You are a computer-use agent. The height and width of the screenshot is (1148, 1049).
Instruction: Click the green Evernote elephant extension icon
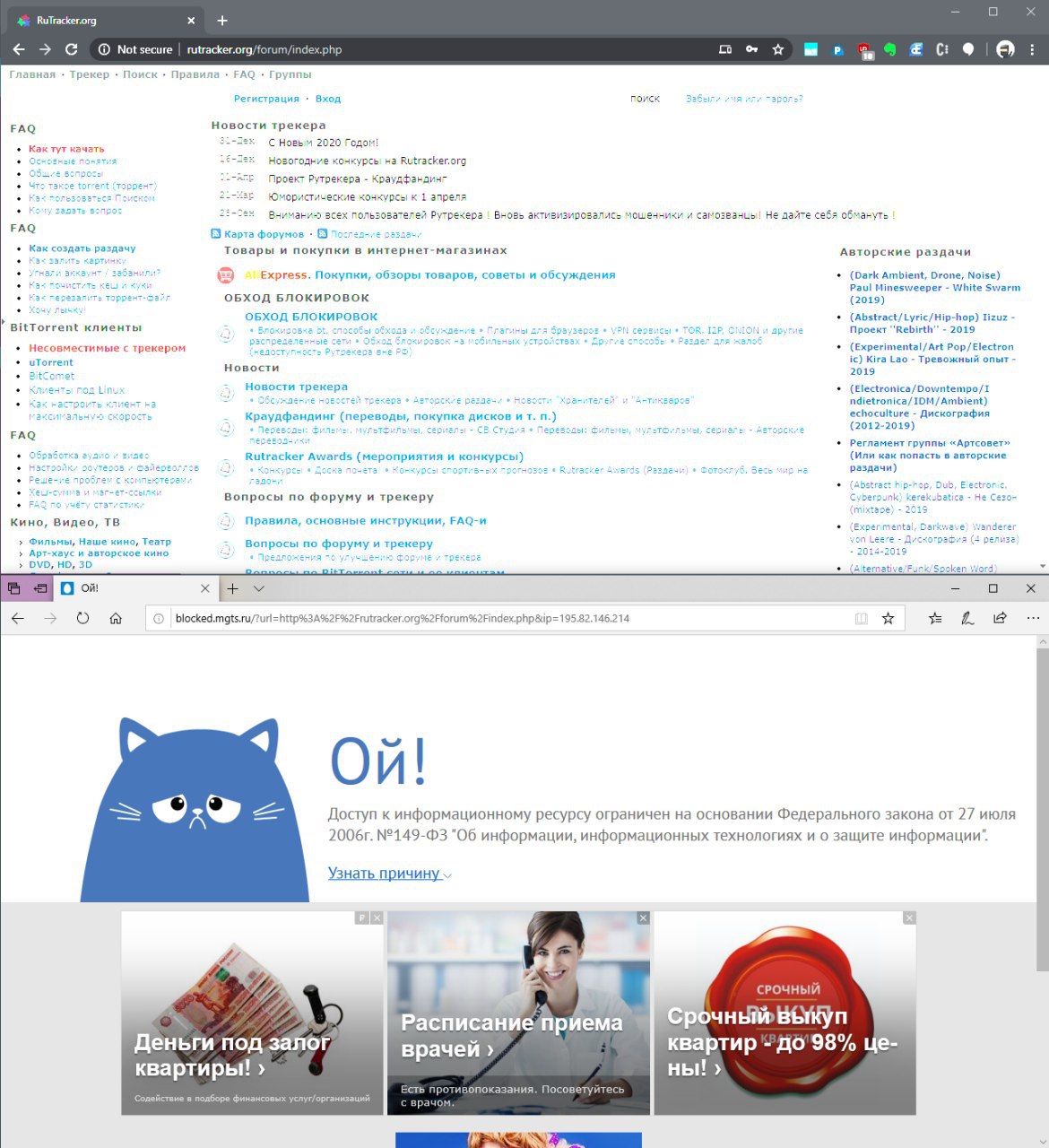pos(889,49)
